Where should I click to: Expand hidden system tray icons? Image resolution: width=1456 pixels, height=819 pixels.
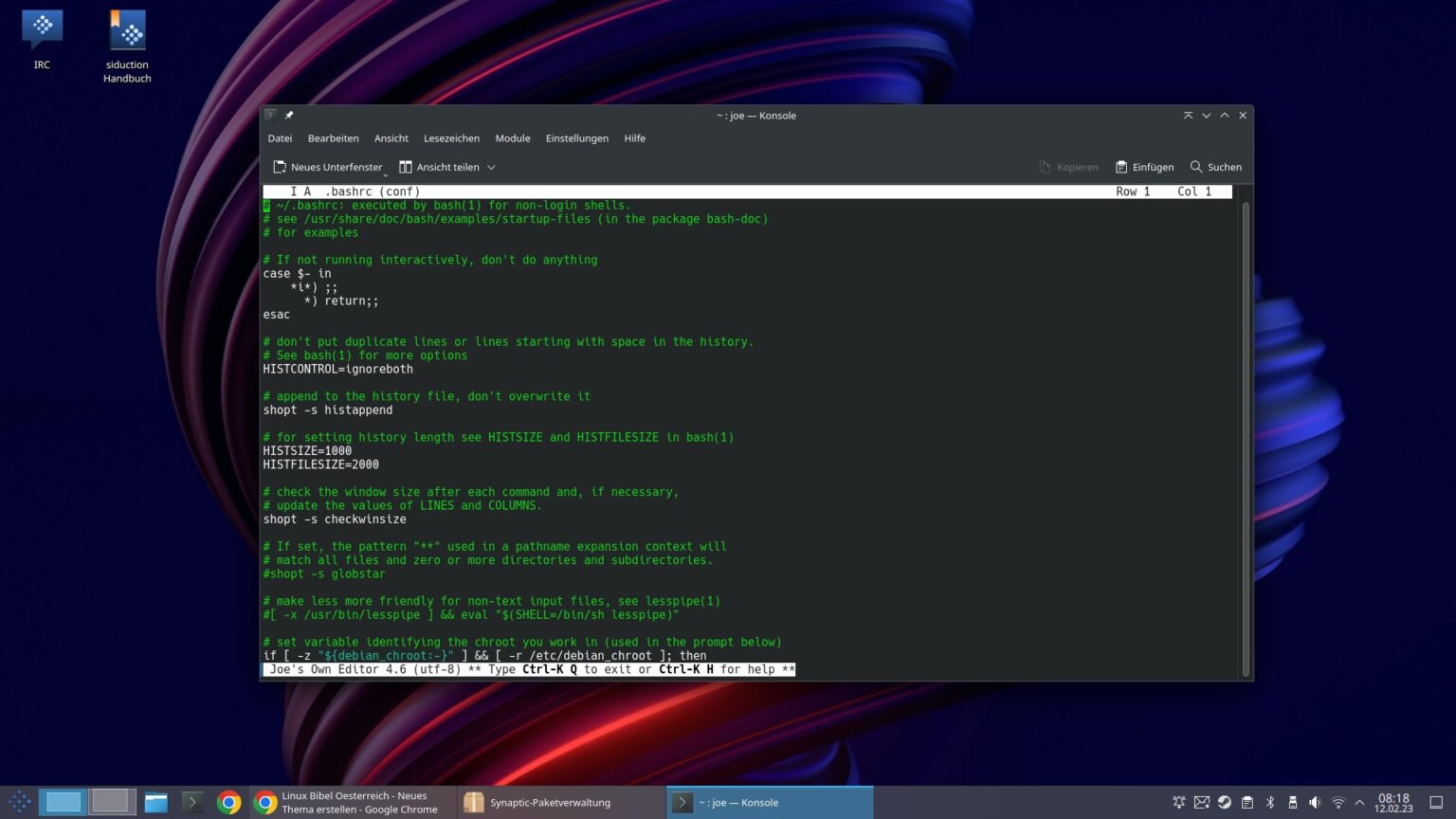(x=1359, y=802)
